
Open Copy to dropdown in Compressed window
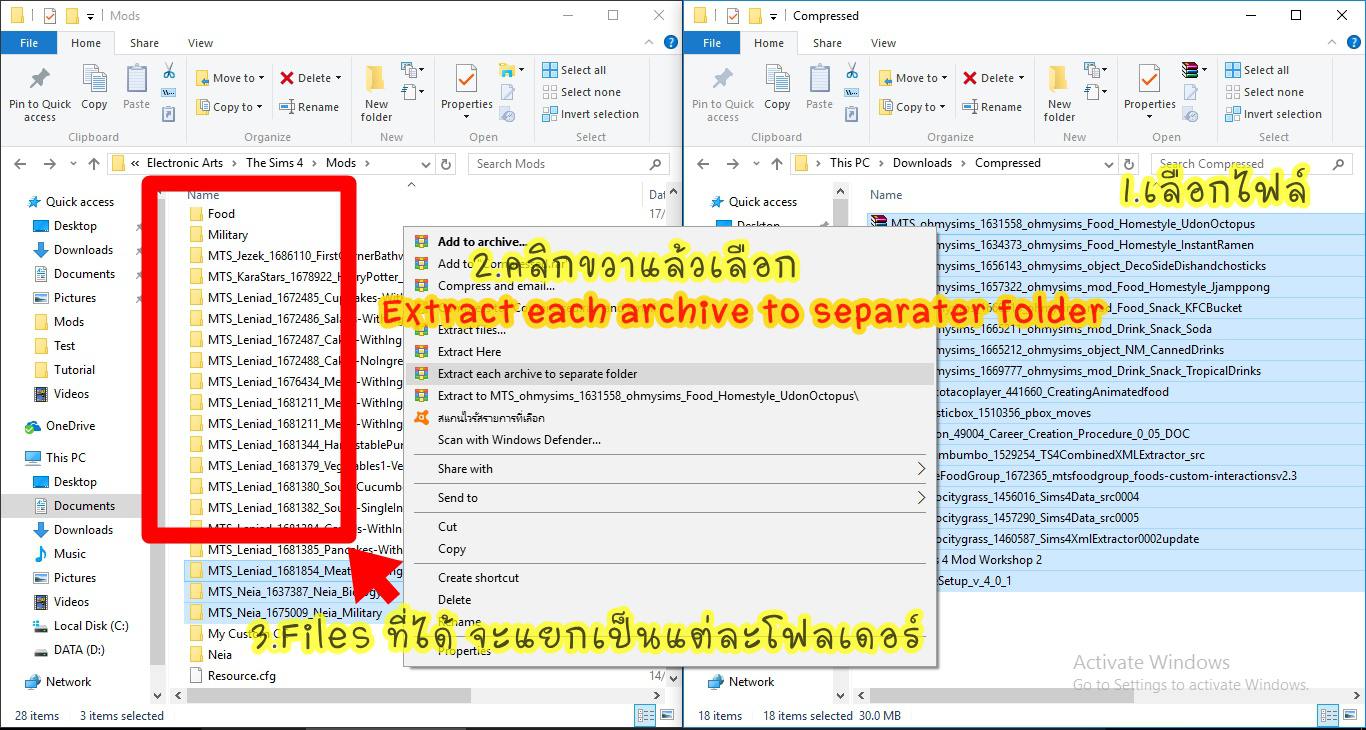click(x=912, y=107)
